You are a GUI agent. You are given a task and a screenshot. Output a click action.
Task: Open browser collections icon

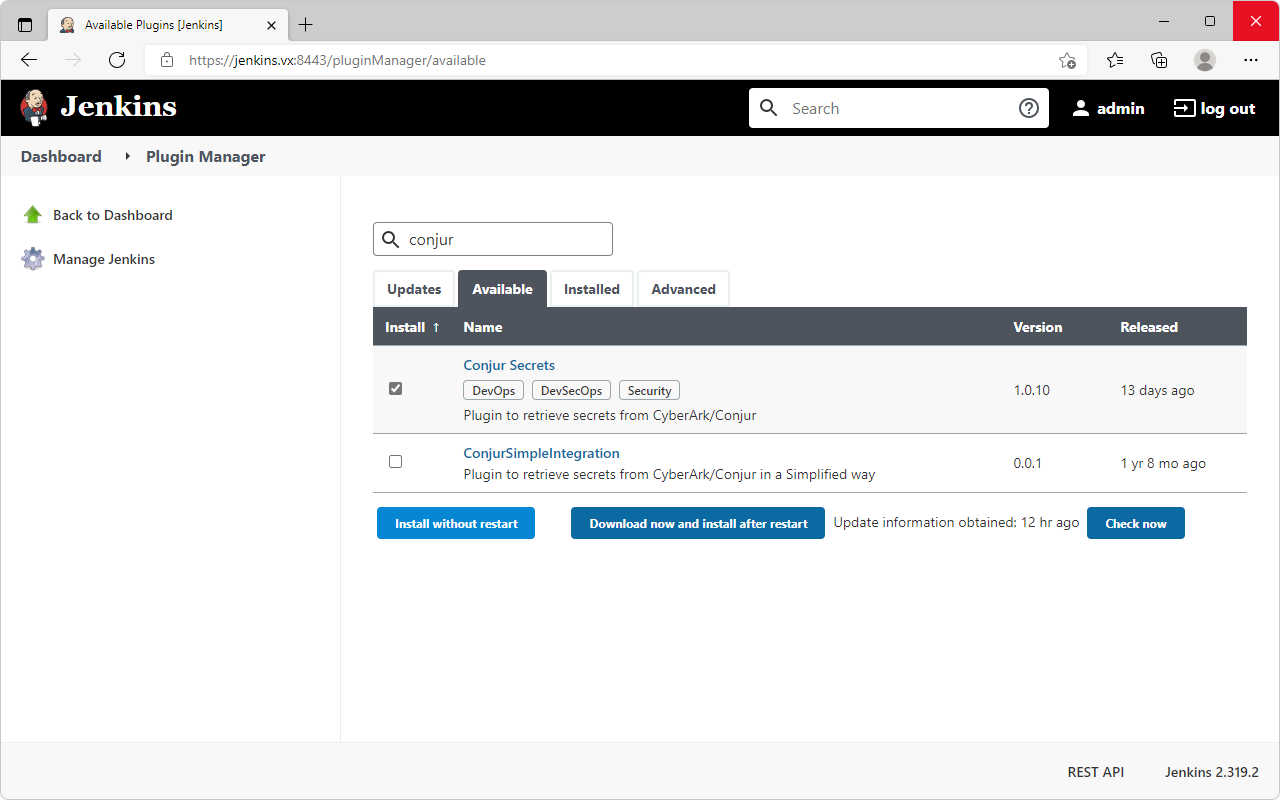(x=1159, y=60)
